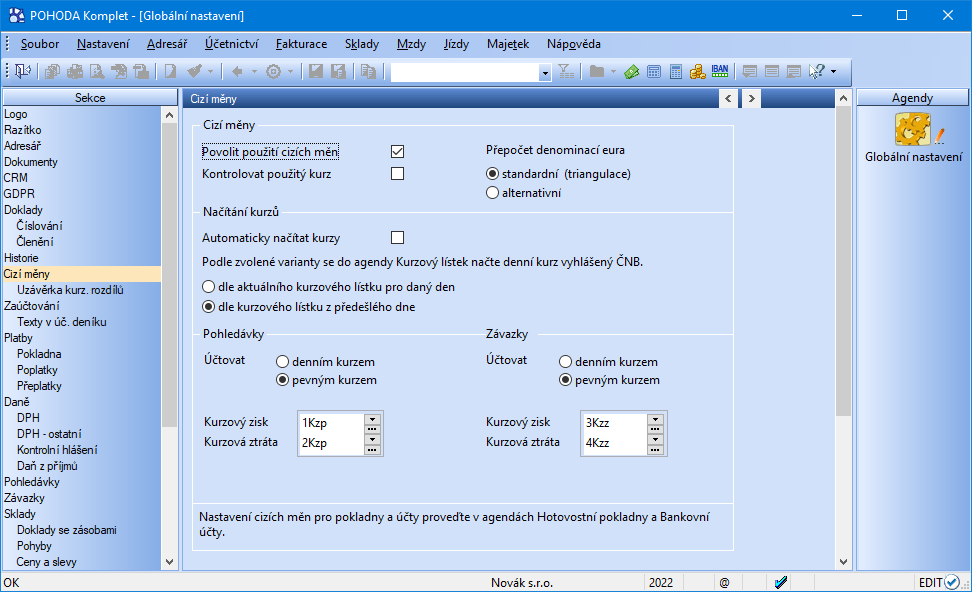
Task: Select Pohledávky denním kurzem radio
Action: (x=282, y=361)
